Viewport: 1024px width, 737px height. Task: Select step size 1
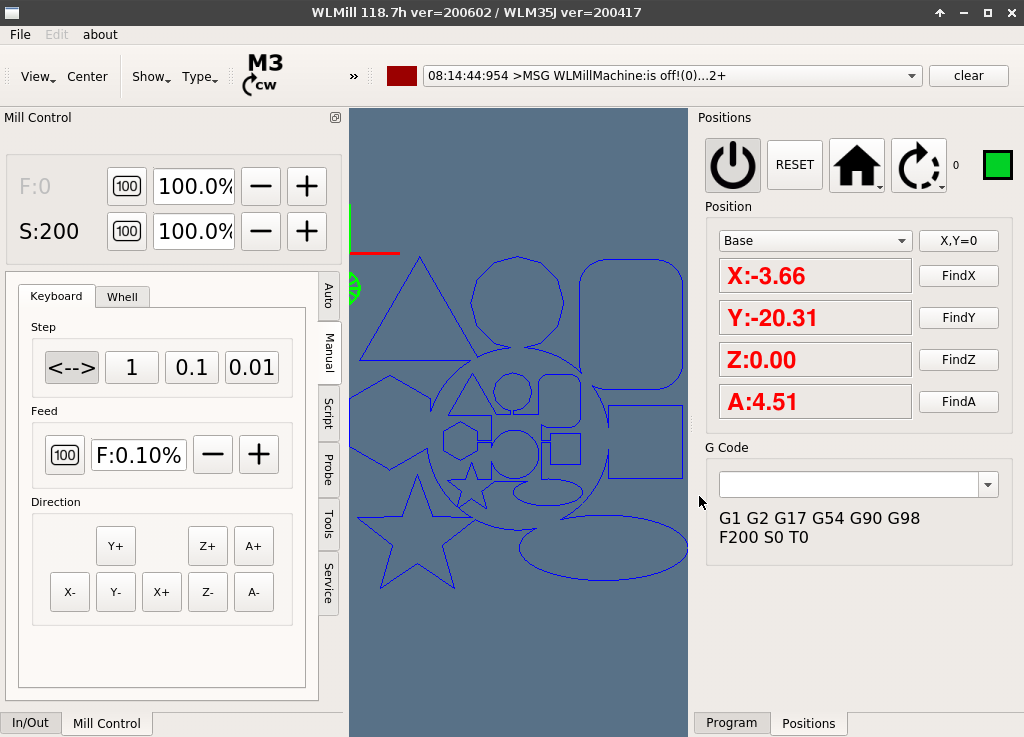tap(132, 368)
